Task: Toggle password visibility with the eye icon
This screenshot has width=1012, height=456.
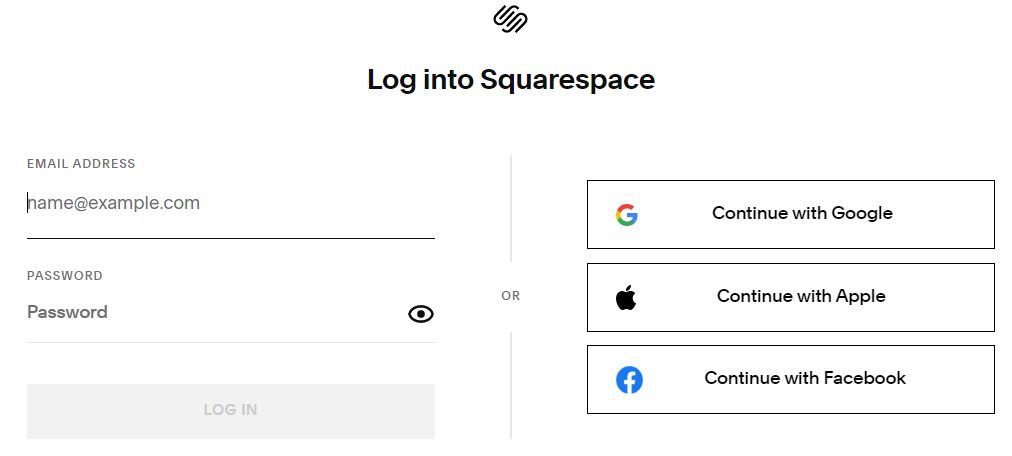Action: [421, 314]
